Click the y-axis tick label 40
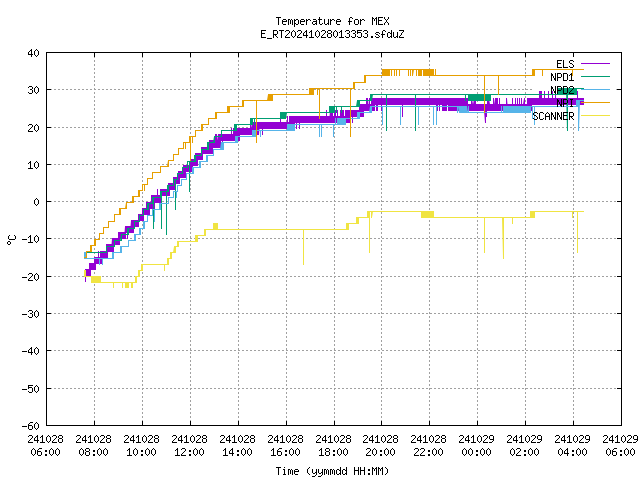Screen dimensions: 640x480 click(33, 53)
